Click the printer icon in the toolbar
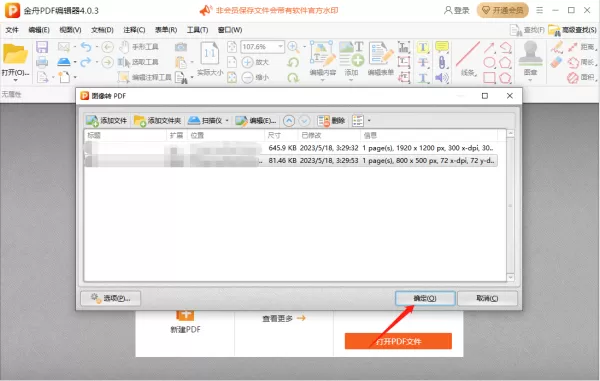The width and height of the screenshot is (600, 381). coord(42,62)
